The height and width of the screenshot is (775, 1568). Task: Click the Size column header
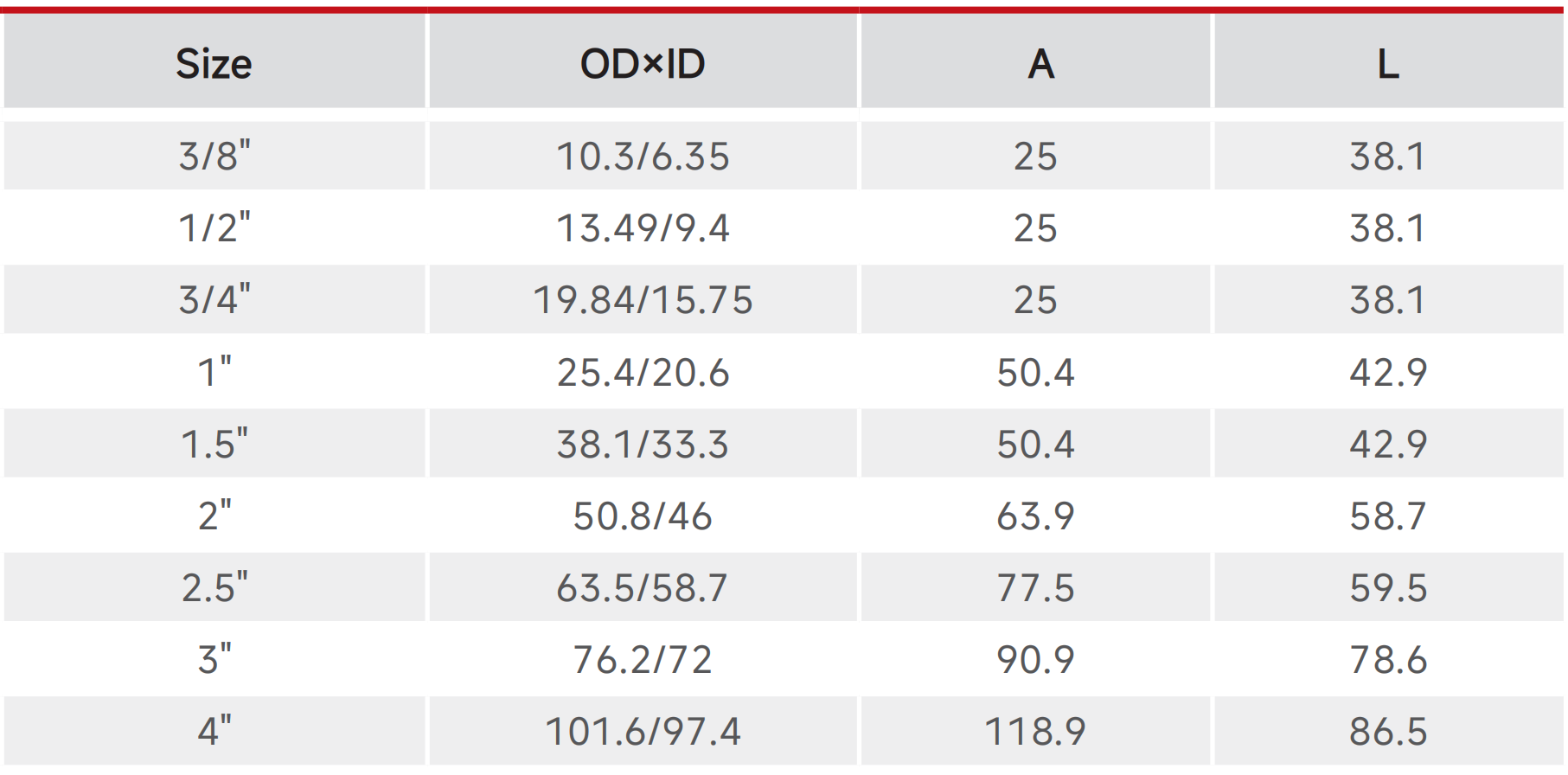pos(214,64)
